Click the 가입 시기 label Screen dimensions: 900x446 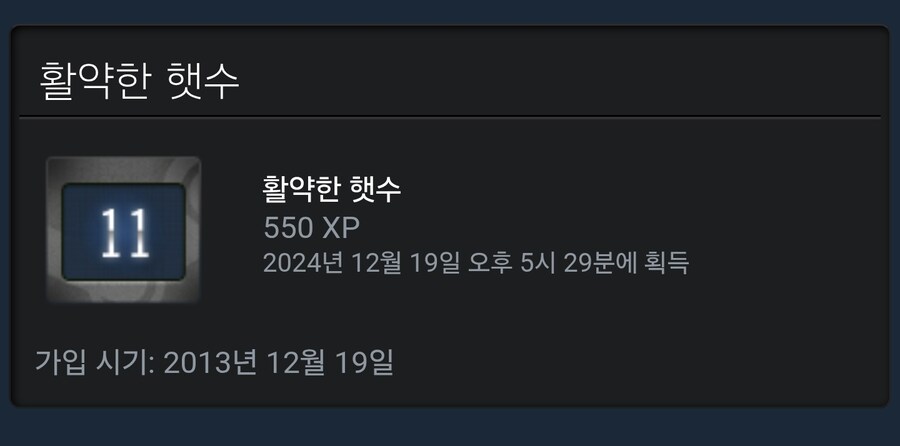pos(94,362)
